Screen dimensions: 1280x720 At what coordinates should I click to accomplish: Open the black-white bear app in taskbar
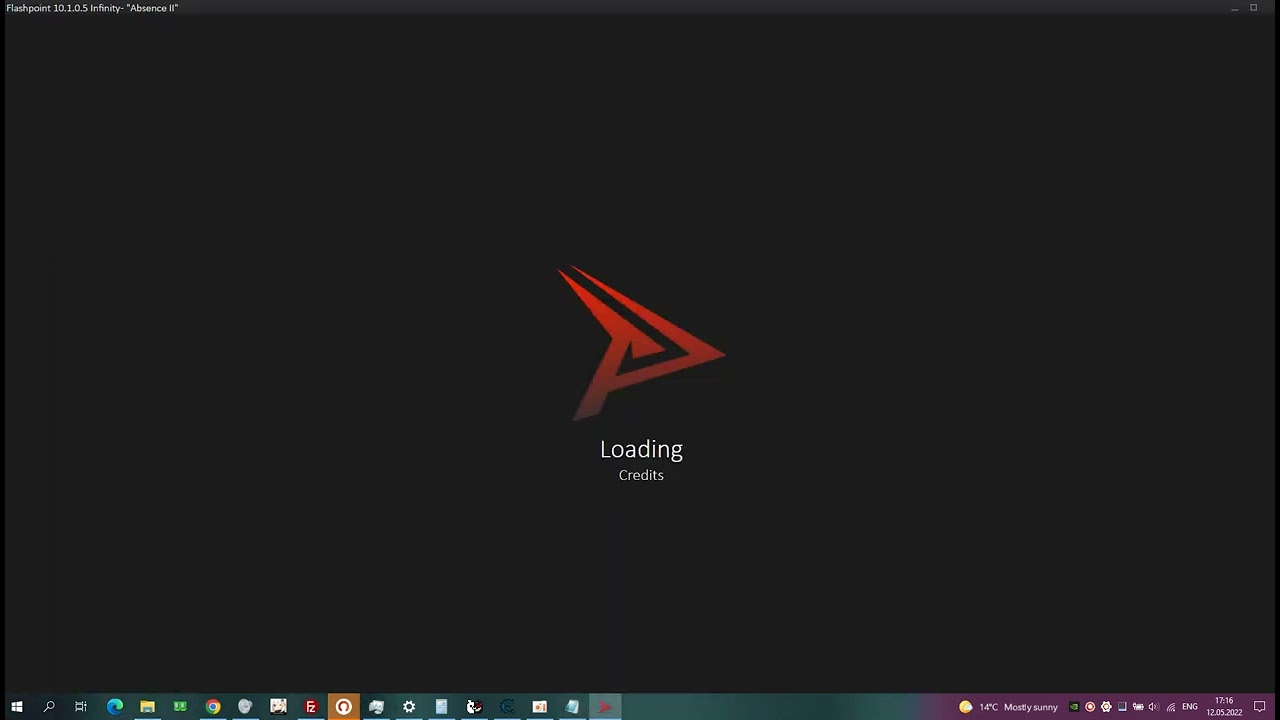click(x=474, y=707)
